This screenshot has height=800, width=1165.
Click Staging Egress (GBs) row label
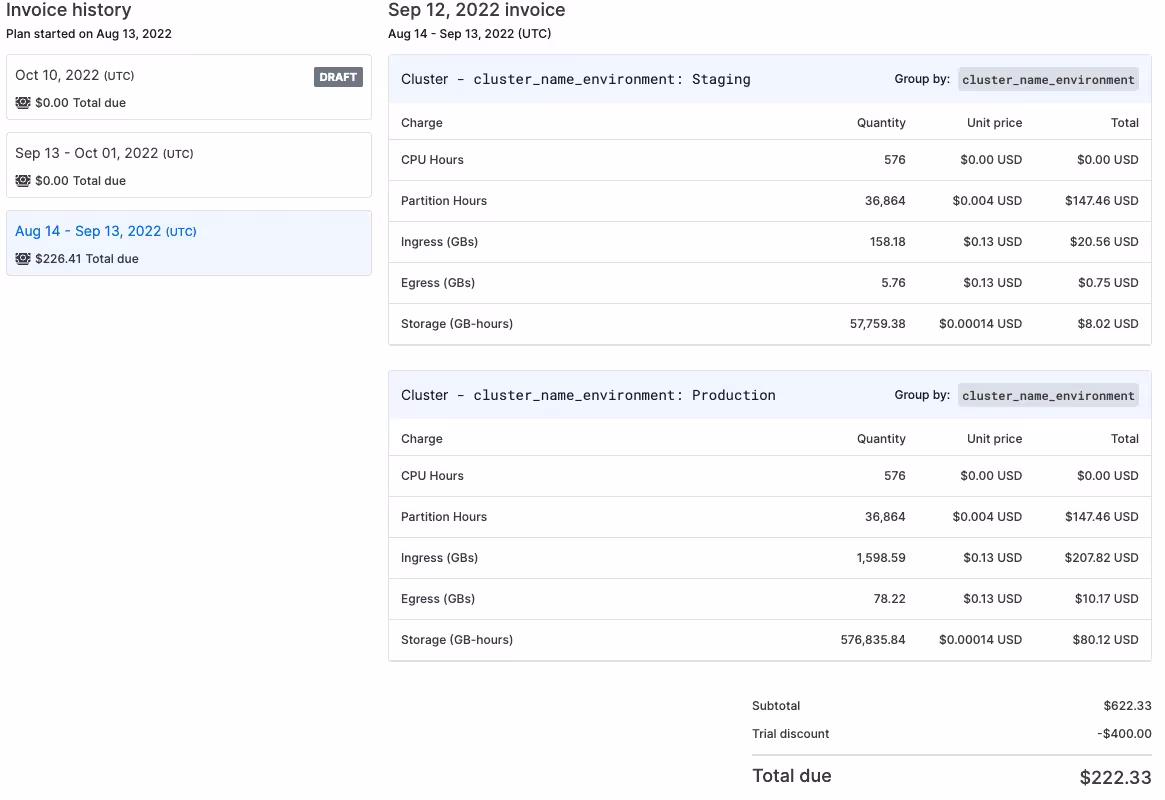pyautogui.click(x=438, y=283)
